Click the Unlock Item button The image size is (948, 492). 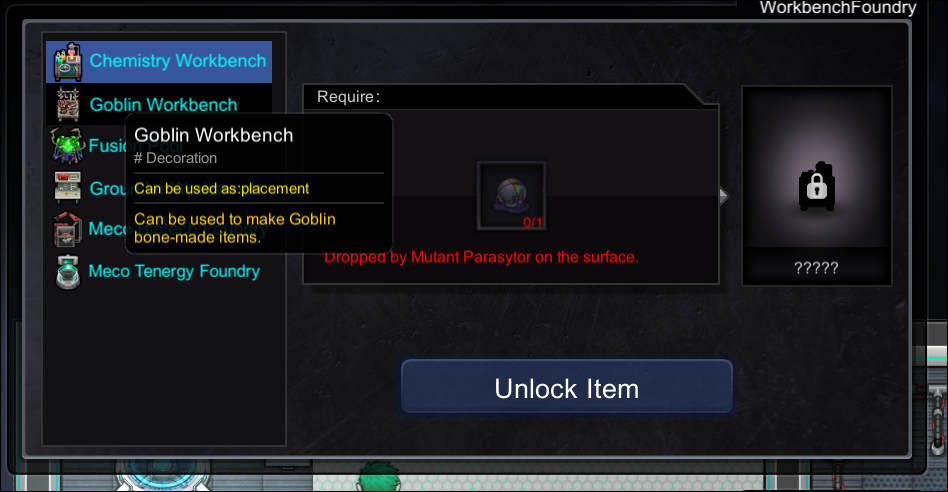coord(567,387)
